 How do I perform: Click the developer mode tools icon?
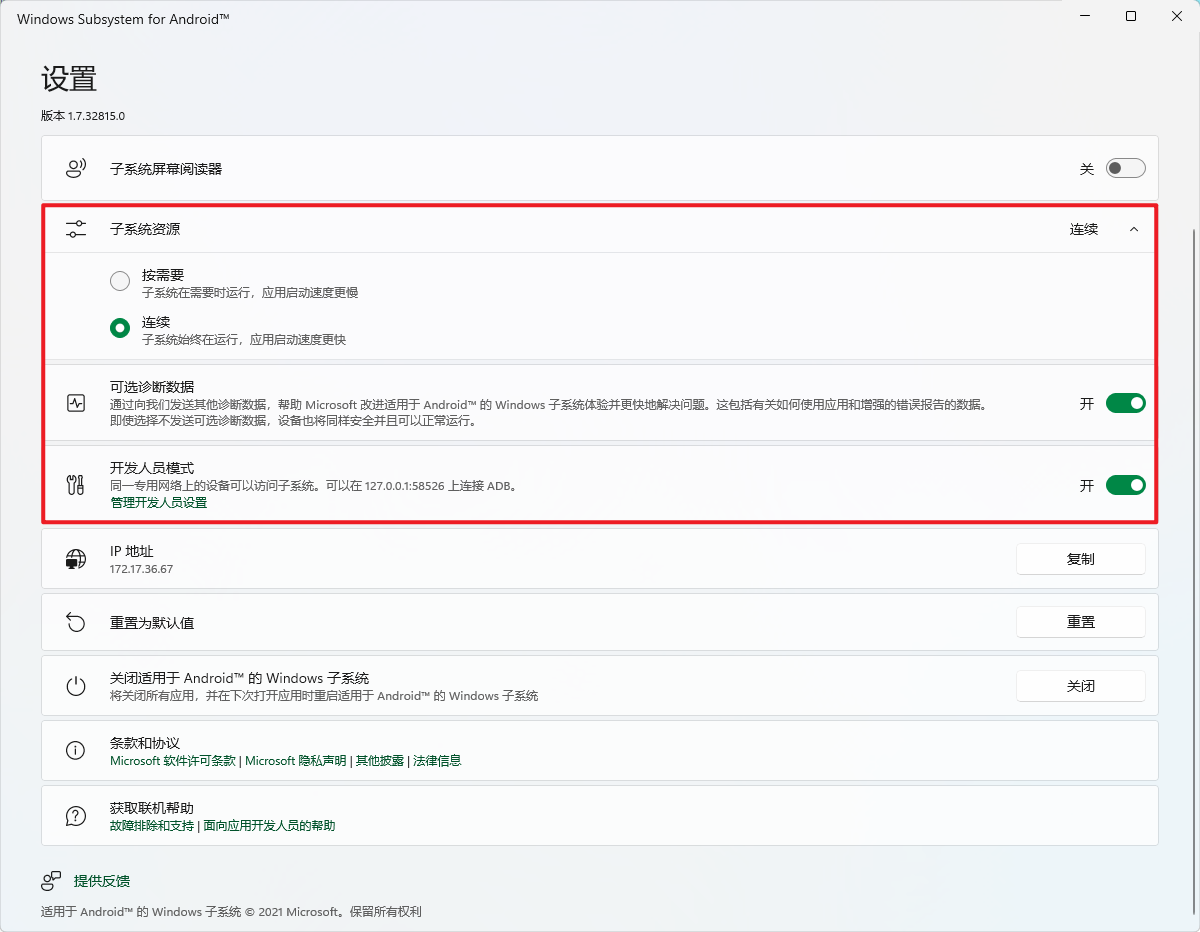tap(76, 485)
